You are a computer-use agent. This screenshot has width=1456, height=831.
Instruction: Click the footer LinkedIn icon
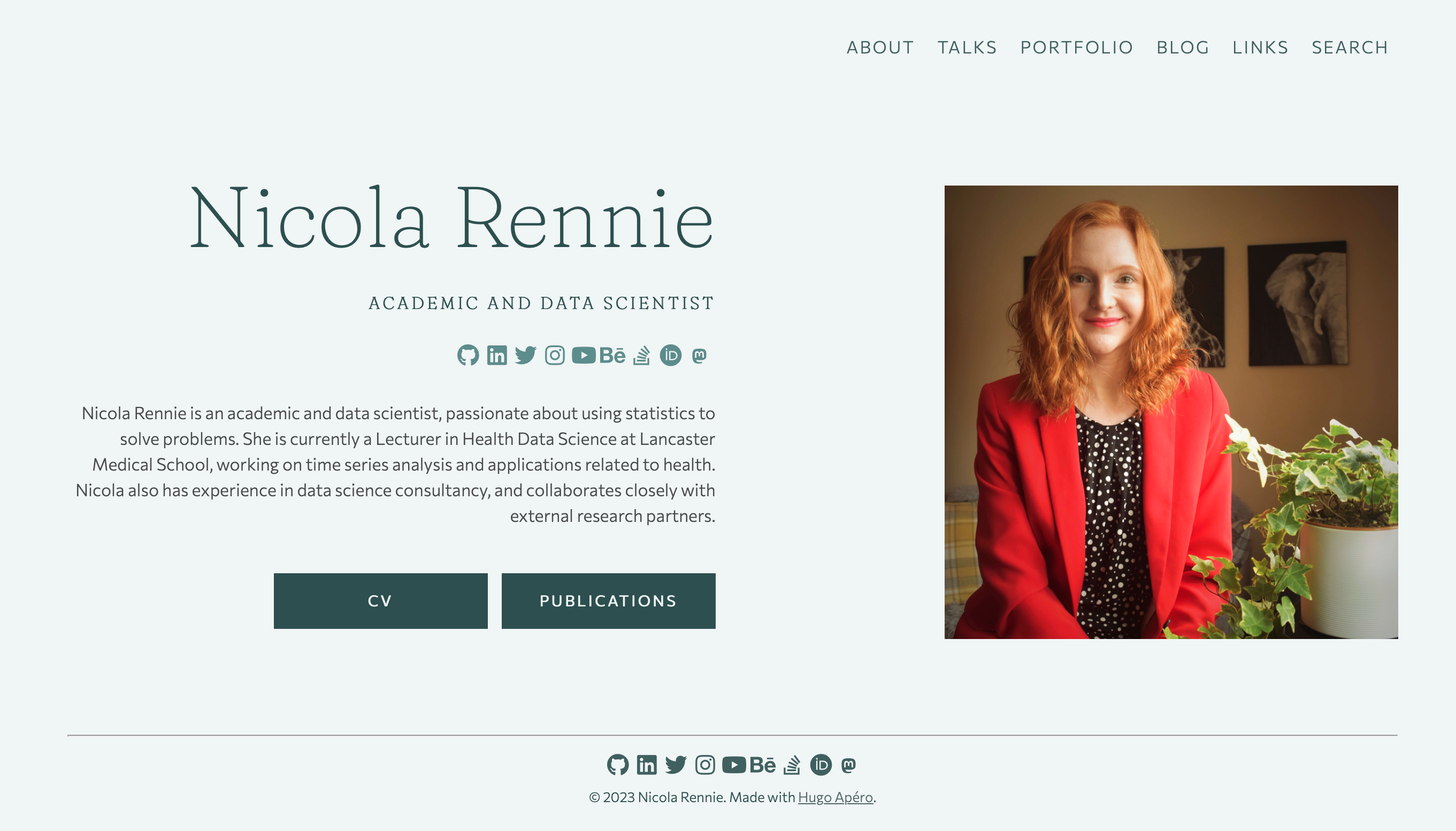(647, 765)
